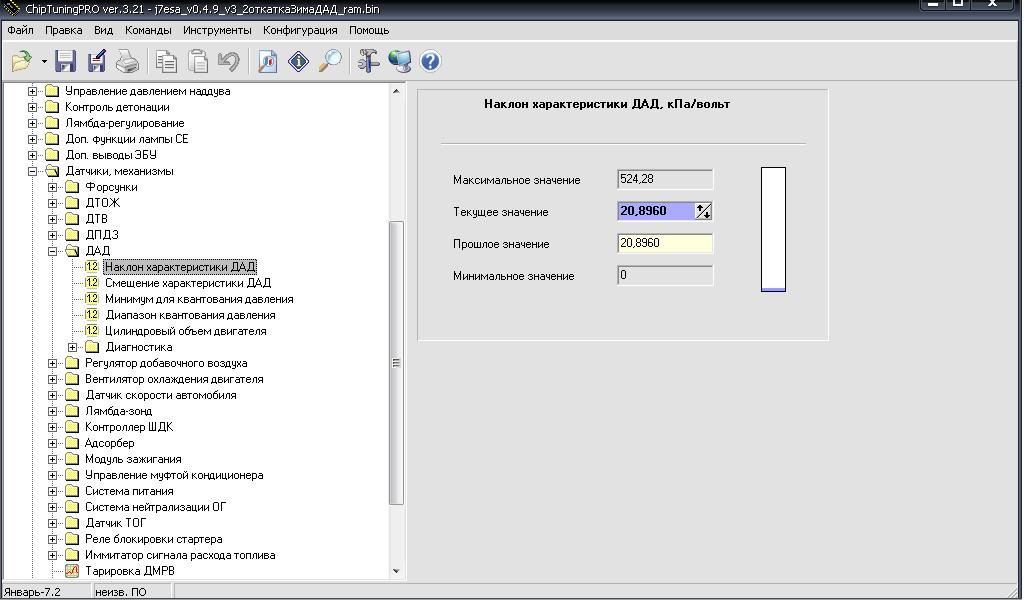This screenshot has height=600, width=1024.
Task: Click the Print icon in toolbar
Action: 127,61
